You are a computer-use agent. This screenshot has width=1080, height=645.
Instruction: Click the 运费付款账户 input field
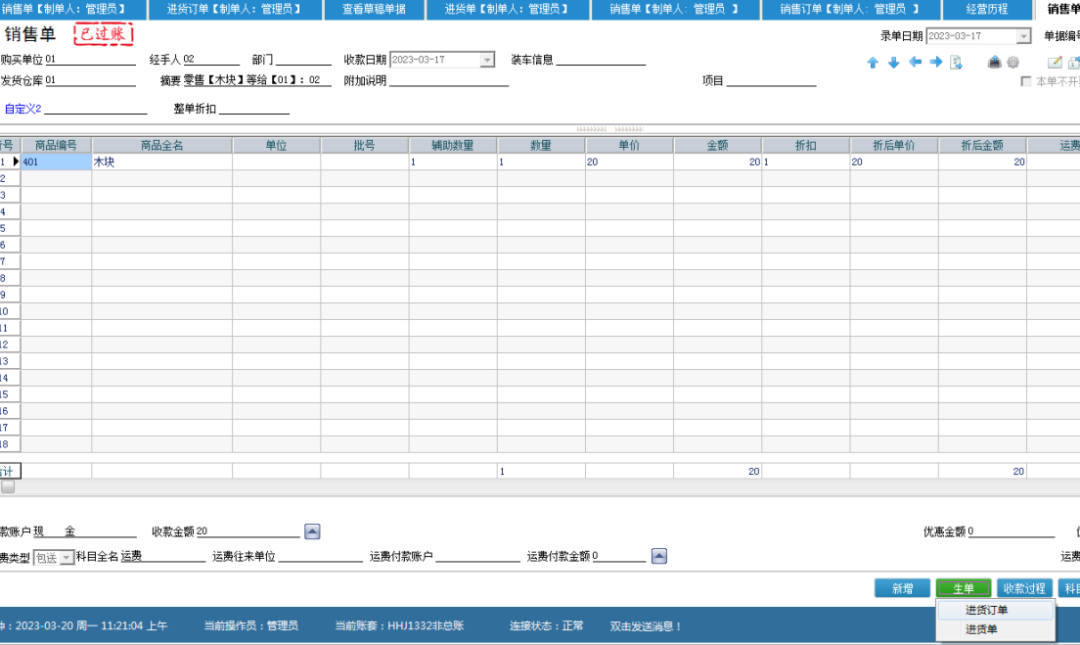pyautogui.click(x=478, y=557)
